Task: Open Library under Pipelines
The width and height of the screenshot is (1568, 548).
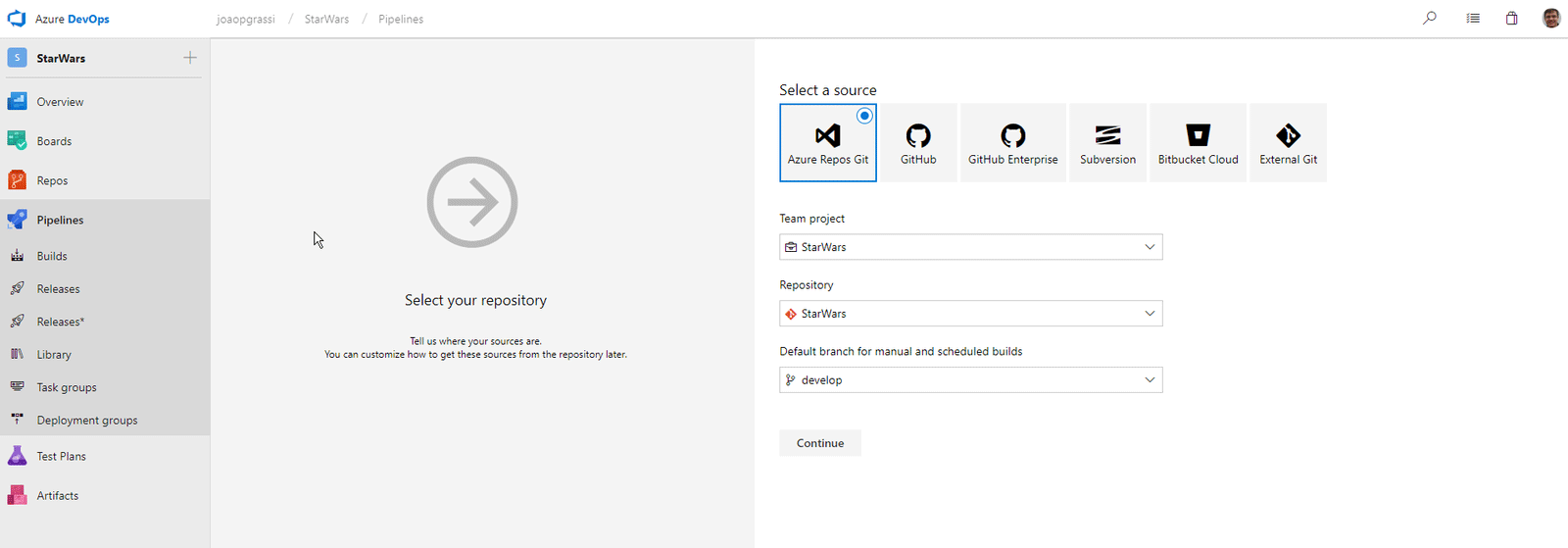Action: click(x=54, y=355)
